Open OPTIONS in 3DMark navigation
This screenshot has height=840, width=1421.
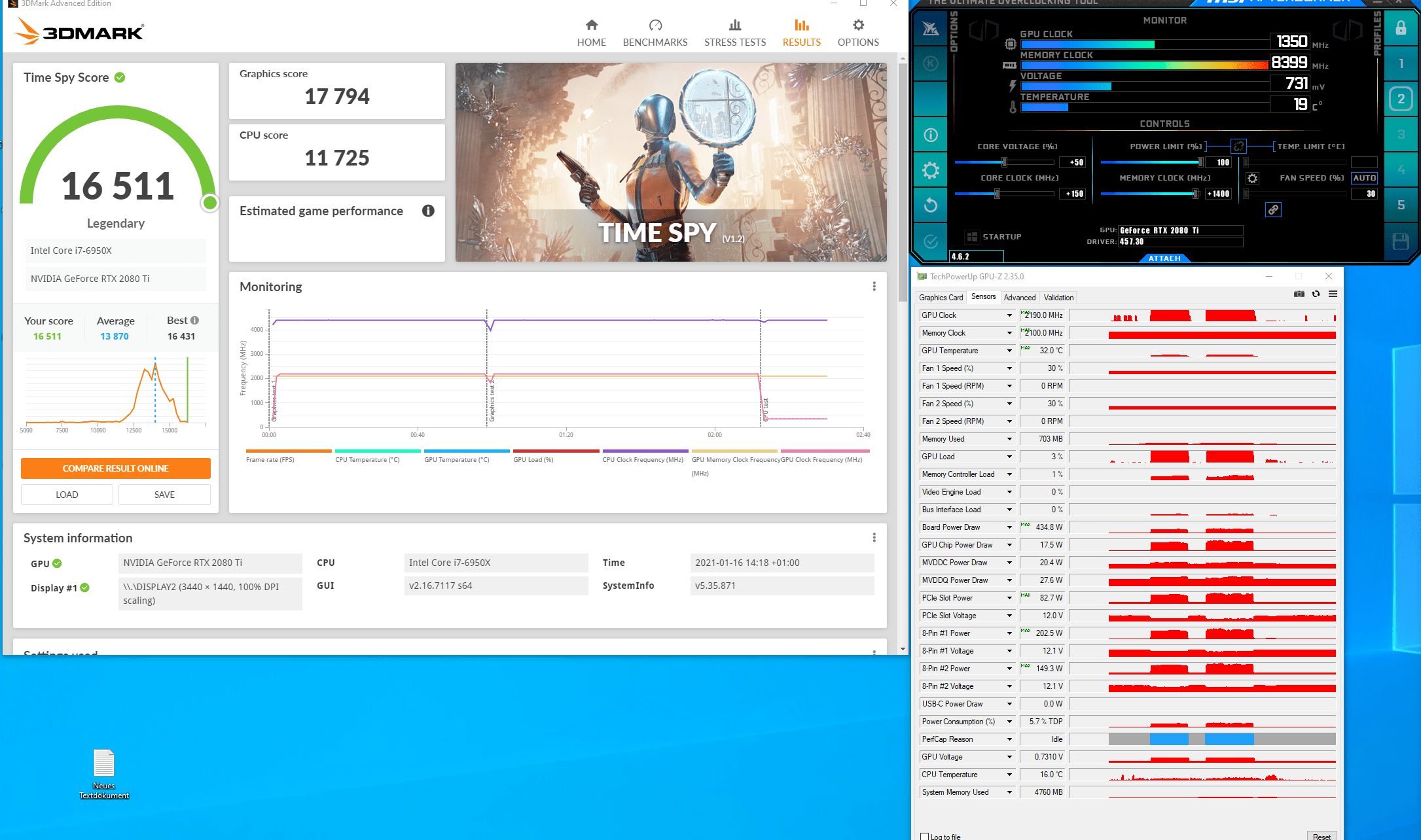(x=858, y=33)
